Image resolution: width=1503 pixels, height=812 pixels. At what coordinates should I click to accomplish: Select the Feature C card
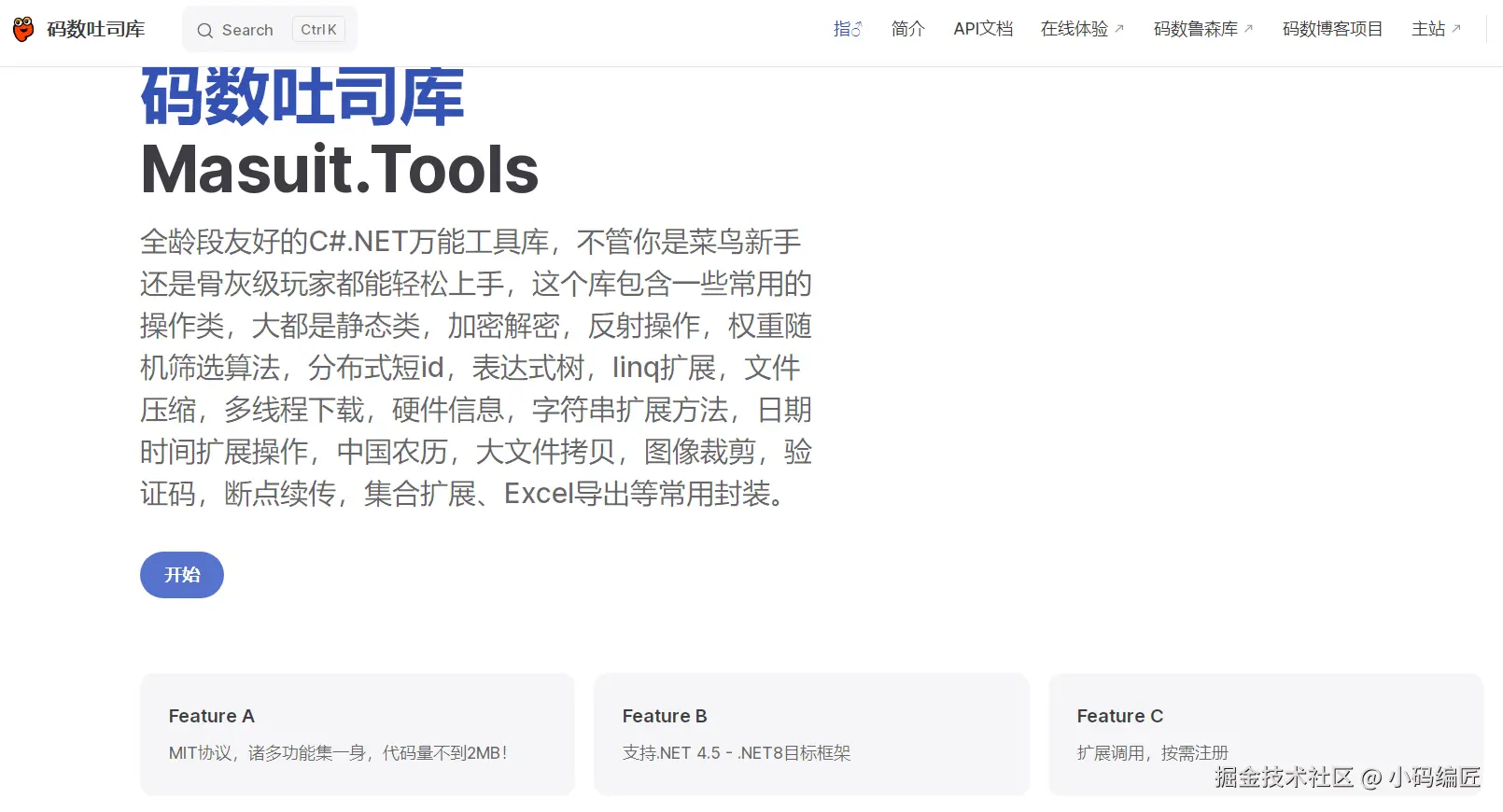coord(1266,735)
